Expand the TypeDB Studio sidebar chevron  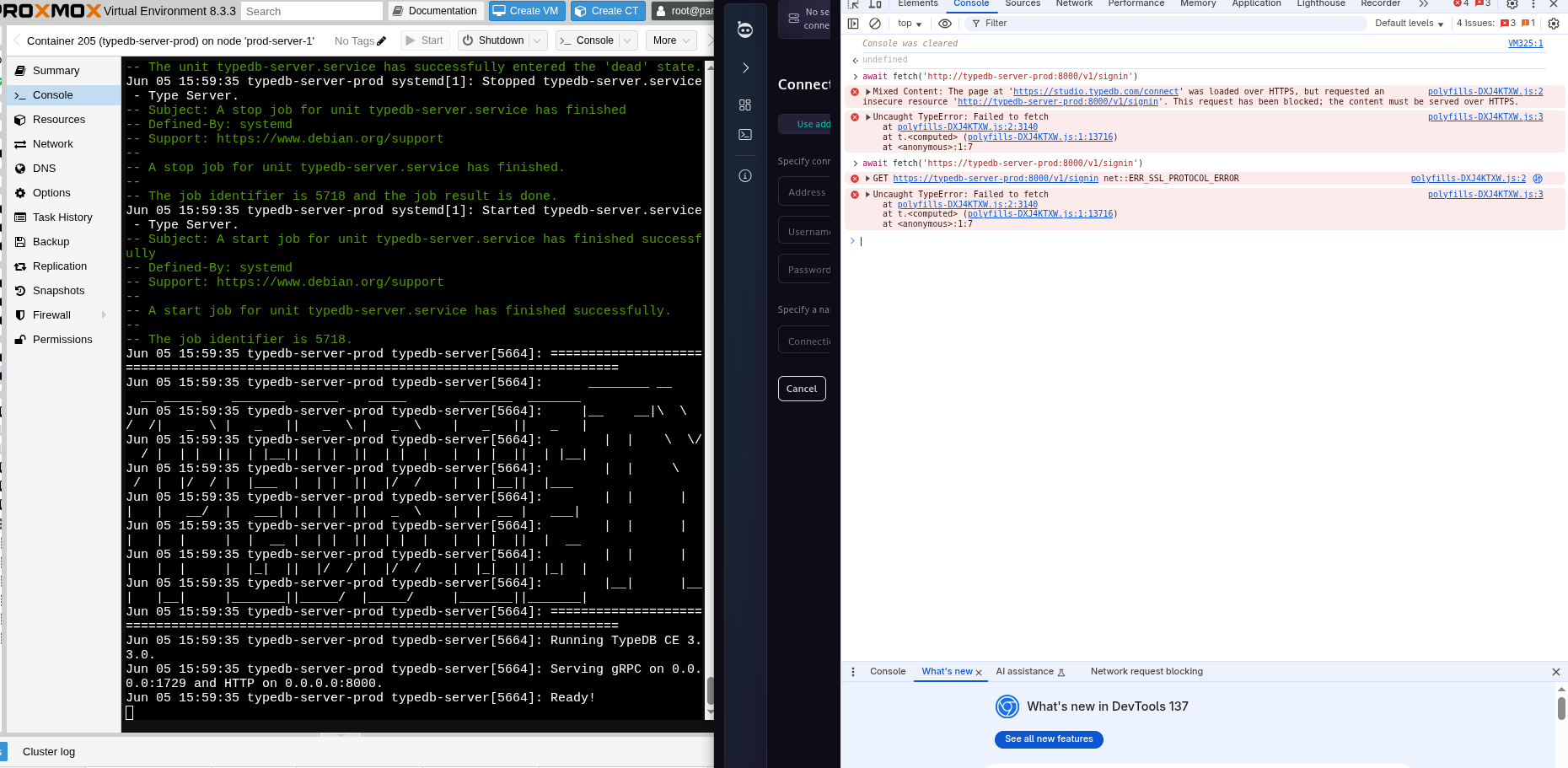point(745,67)
